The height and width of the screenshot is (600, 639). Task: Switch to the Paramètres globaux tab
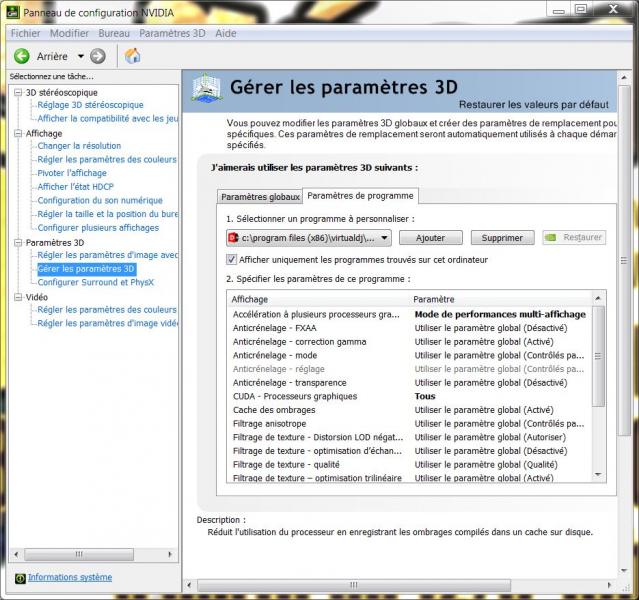[260, 197]
